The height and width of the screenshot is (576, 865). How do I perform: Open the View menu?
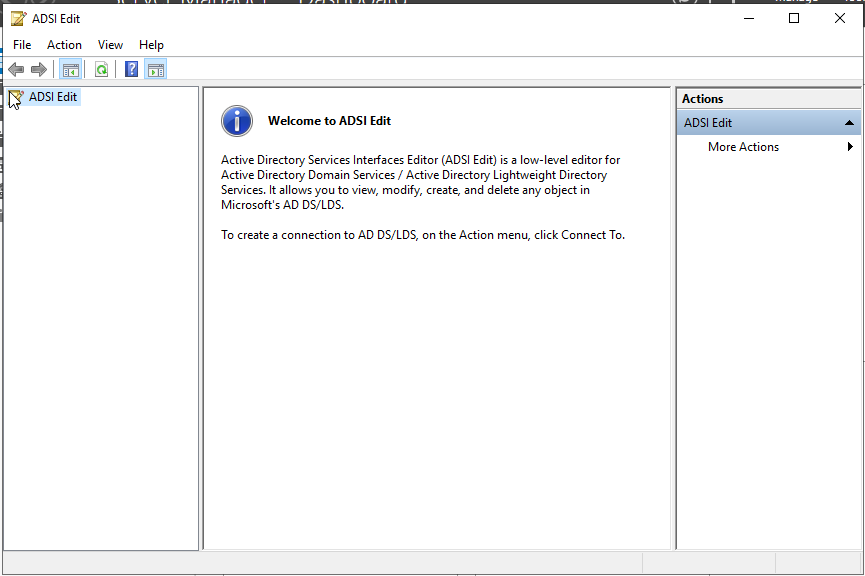click(110, 45)
